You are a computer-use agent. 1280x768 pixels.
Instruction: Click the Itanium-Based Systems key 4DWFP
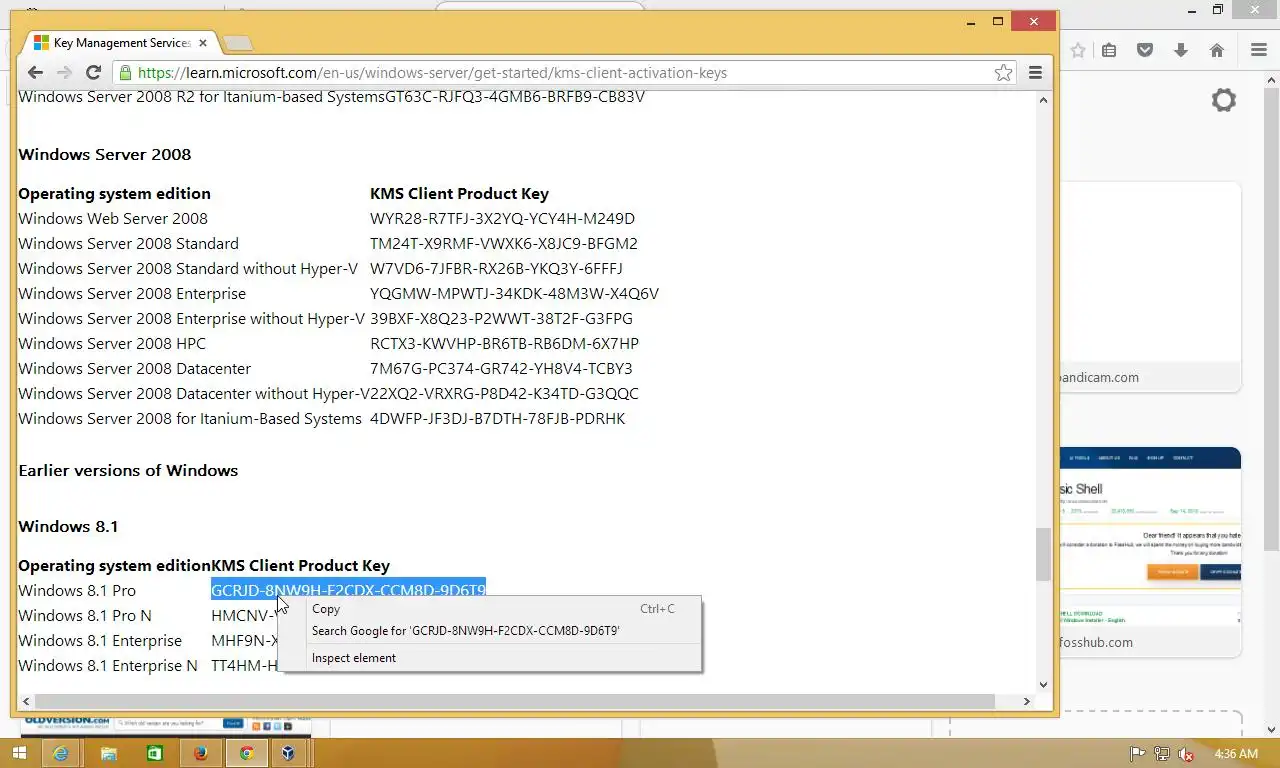[497, 418]
